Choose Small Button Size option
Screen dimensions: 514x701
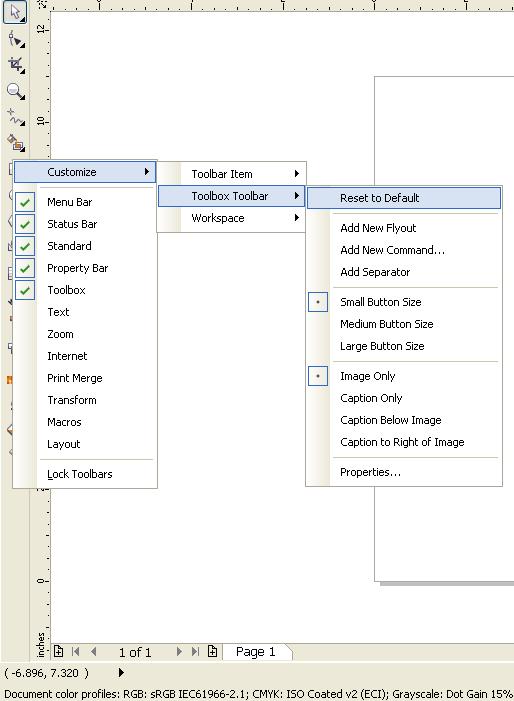tap(404, 302)
